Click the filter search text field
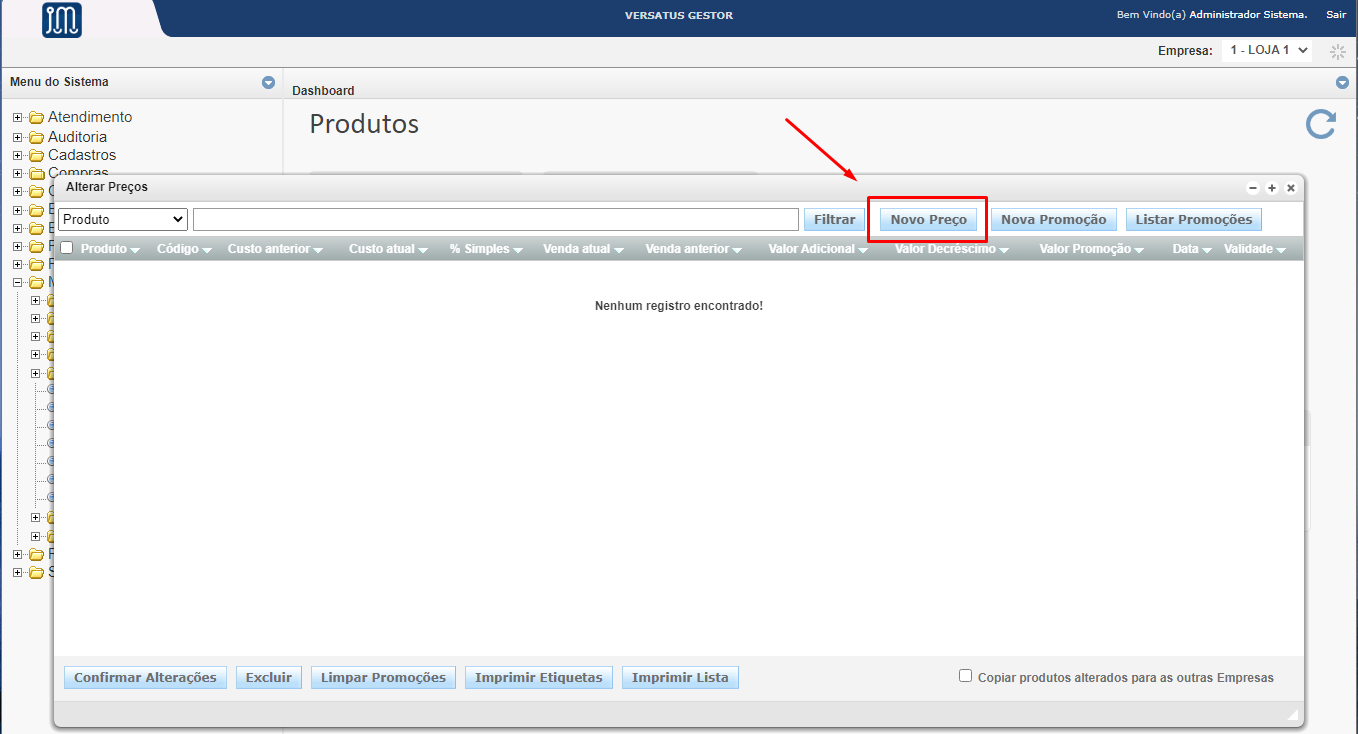 [495, 219]
